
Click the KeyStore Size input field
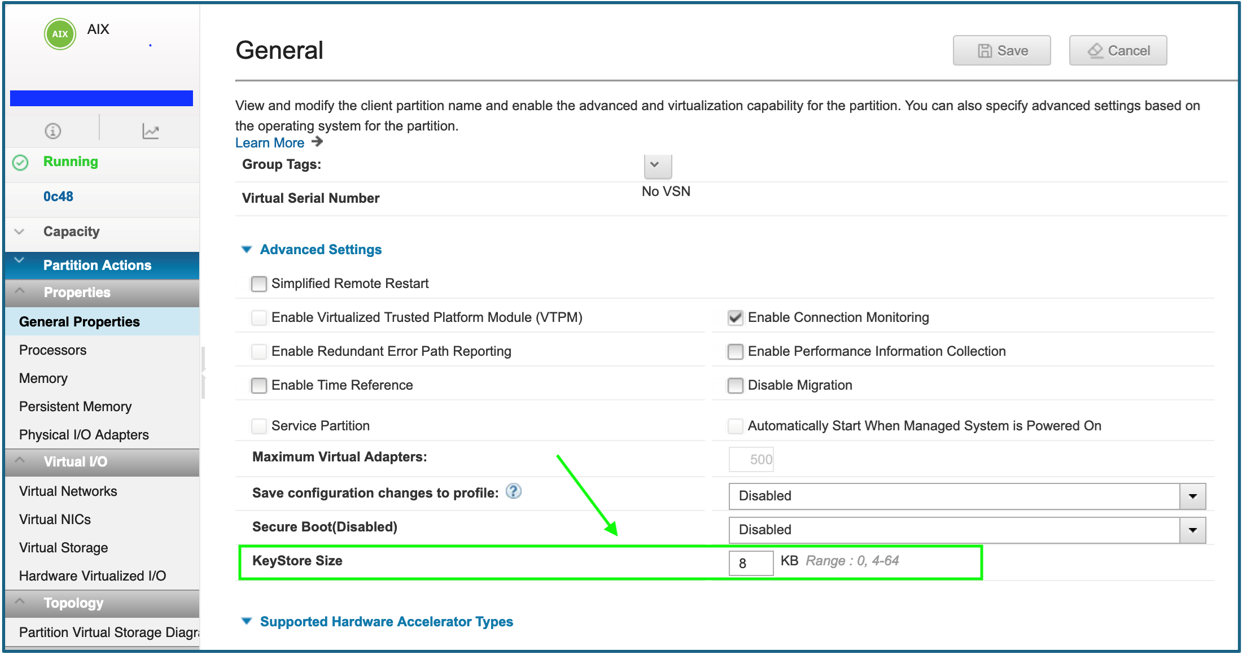[x=751, y=563]
